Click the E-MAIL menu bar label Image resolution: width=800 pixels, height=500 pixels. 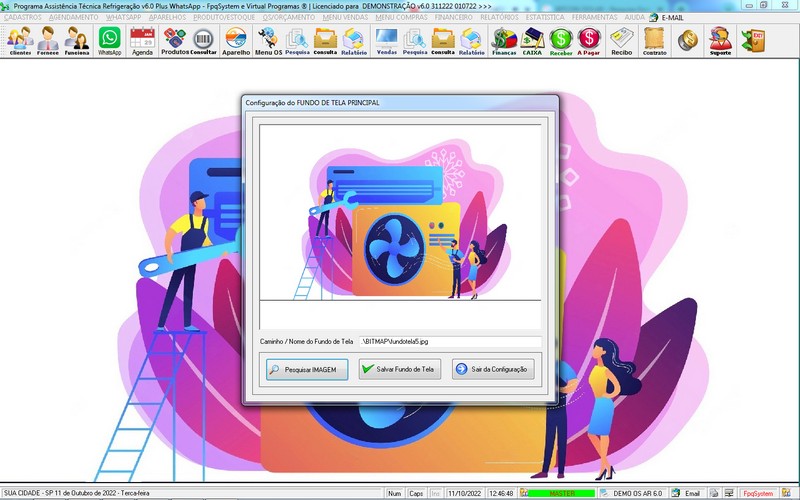point(672,17)
